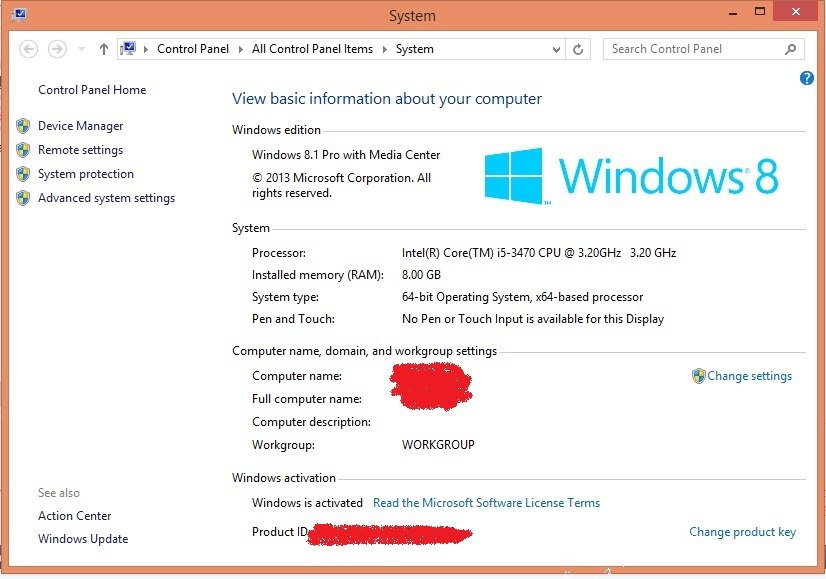Click the computer icon in address bar

point(129,49)
